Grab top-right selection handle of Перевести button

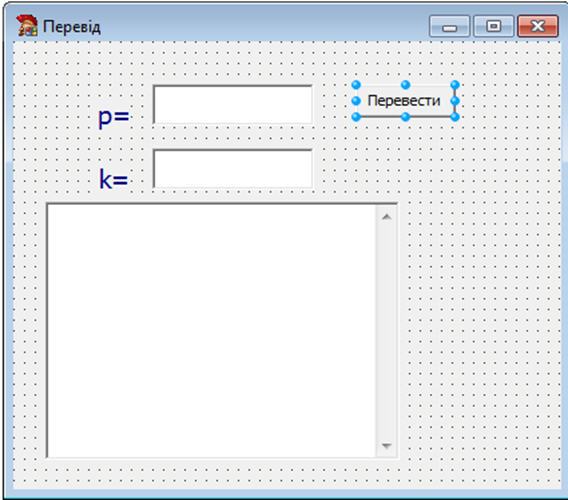pos(455,85)
